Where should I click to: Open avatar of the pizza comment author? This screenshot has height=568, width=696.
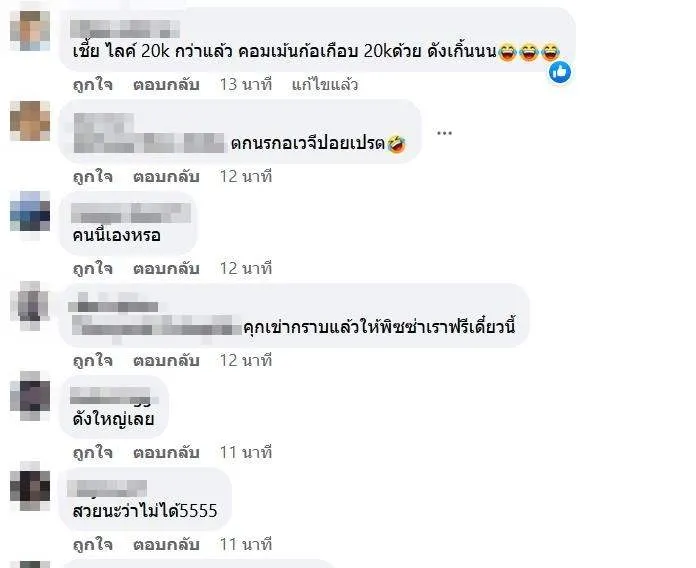(x=30, y=305)
